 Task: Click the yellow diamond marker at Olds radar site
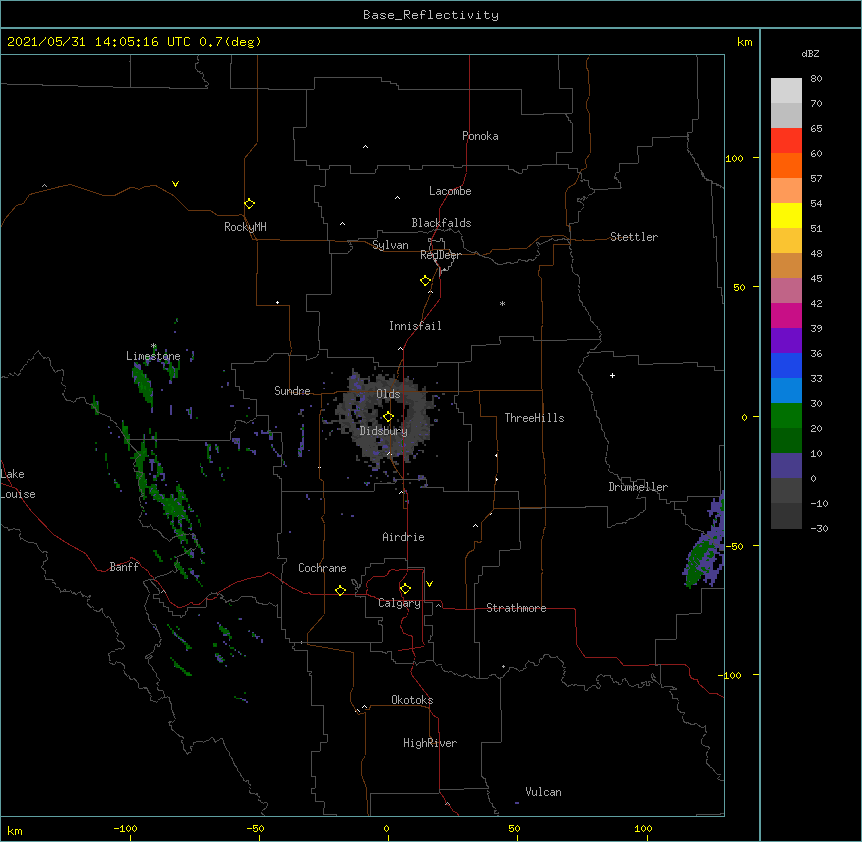point(388,417)
